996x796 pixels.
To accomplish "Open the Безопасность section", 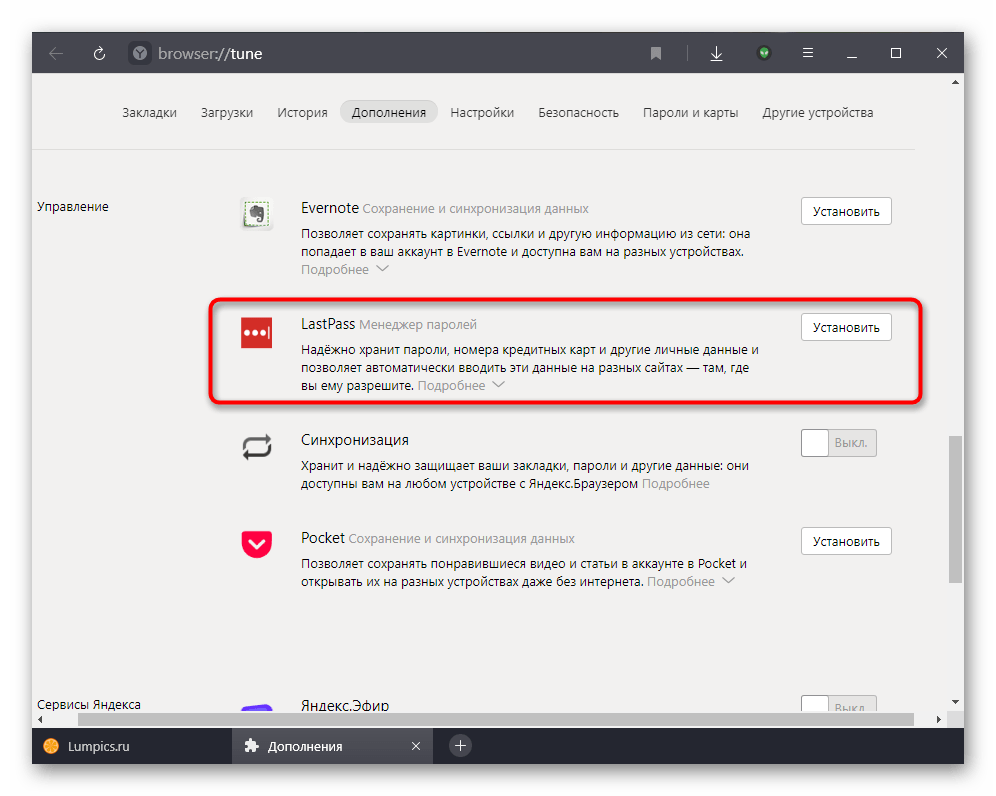I will [578, 112].
